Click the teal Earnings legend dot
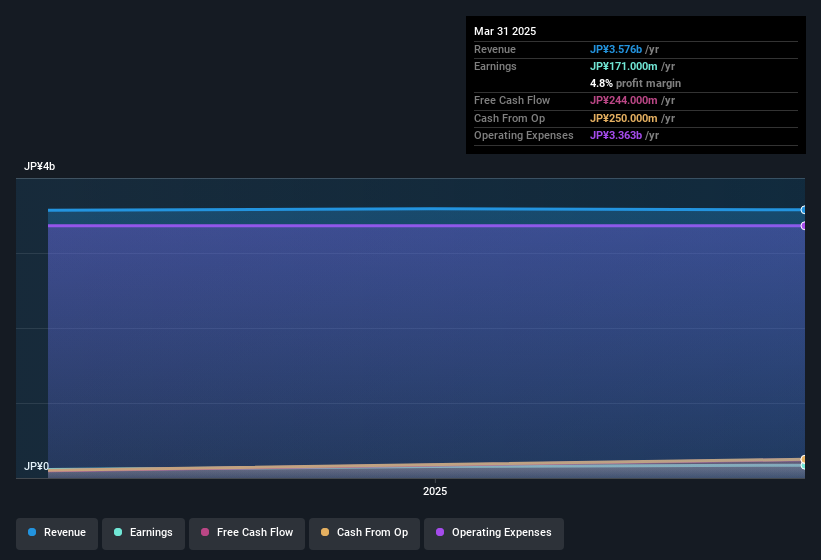 118,532
